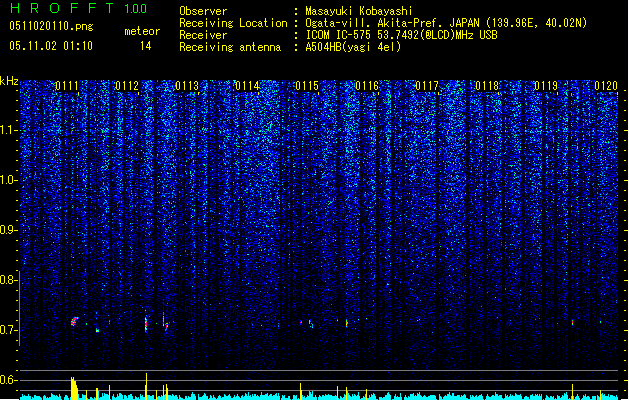
Task: Click the 0117 time marker
Action: coord(427,86)
